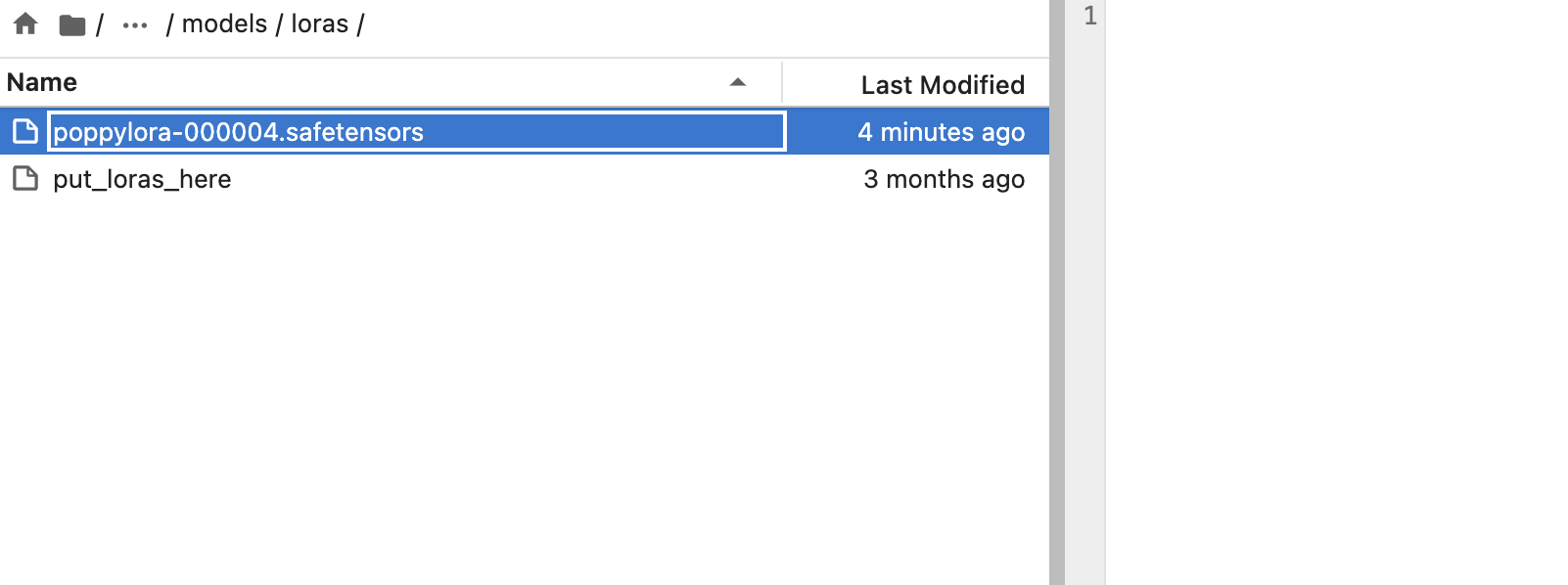Click the page icon in the second file row

[25, 179]
